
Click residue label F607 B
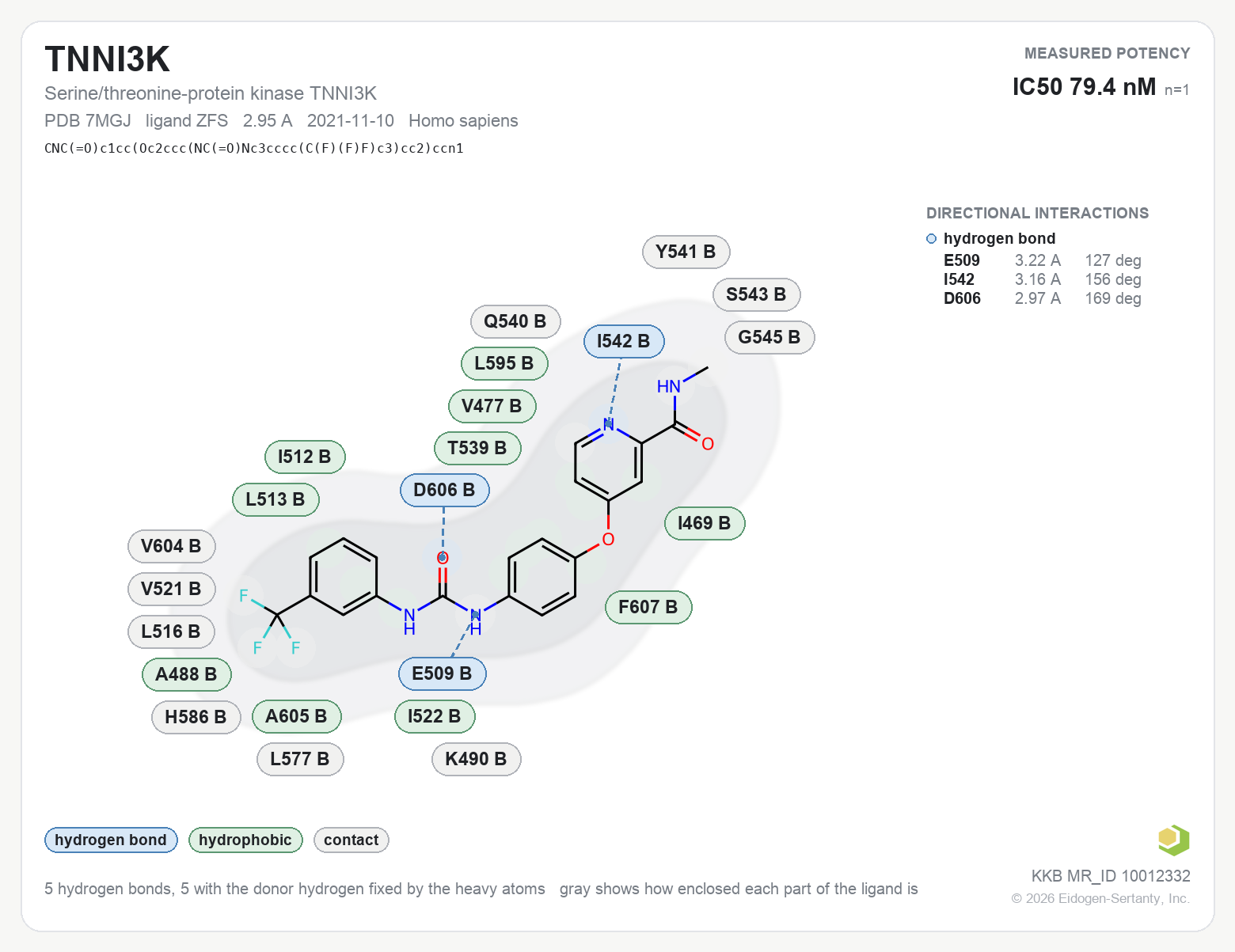pyautogui.click(x=648, y=607)
